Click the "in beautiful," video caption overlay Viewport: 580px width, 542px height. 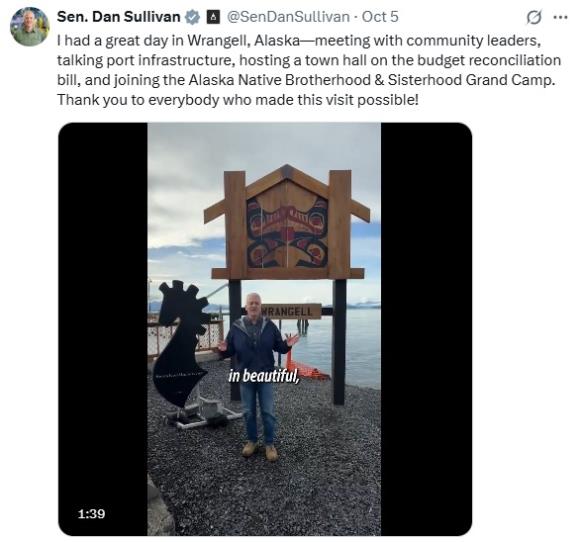click(264, 376)
